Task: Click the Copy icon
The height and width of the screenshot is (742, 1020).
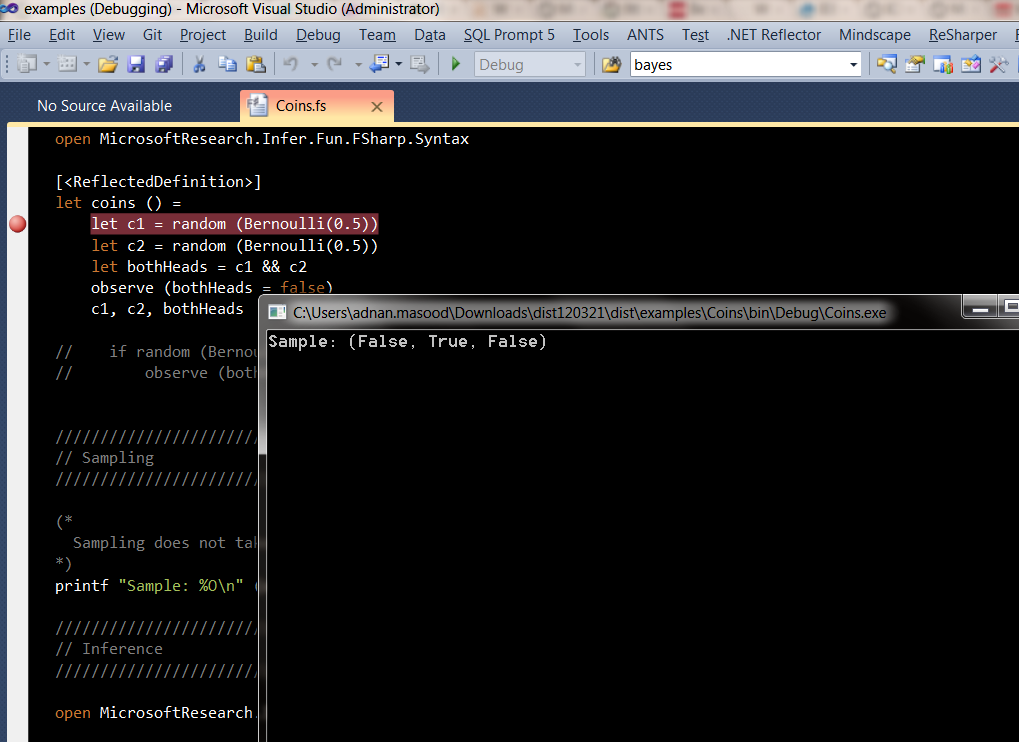Action: click(x=227, y=64)
